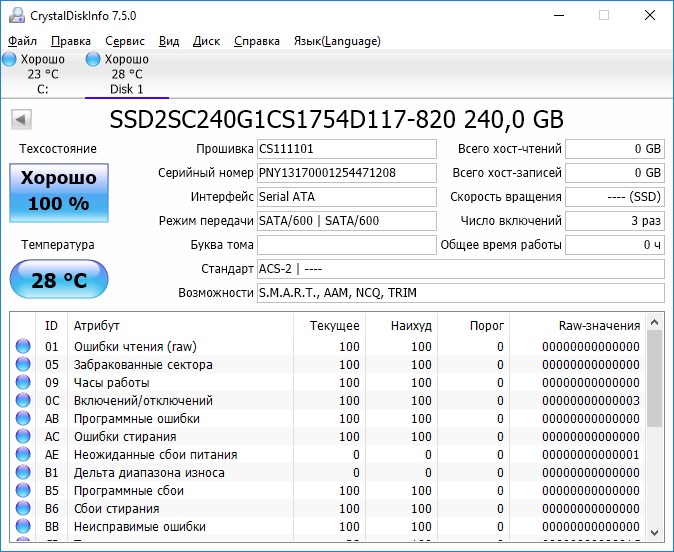Image resolution: width=674 pixels, height=552 pixels.
Task: Click the Текущее column header
Action: [330, 325]
